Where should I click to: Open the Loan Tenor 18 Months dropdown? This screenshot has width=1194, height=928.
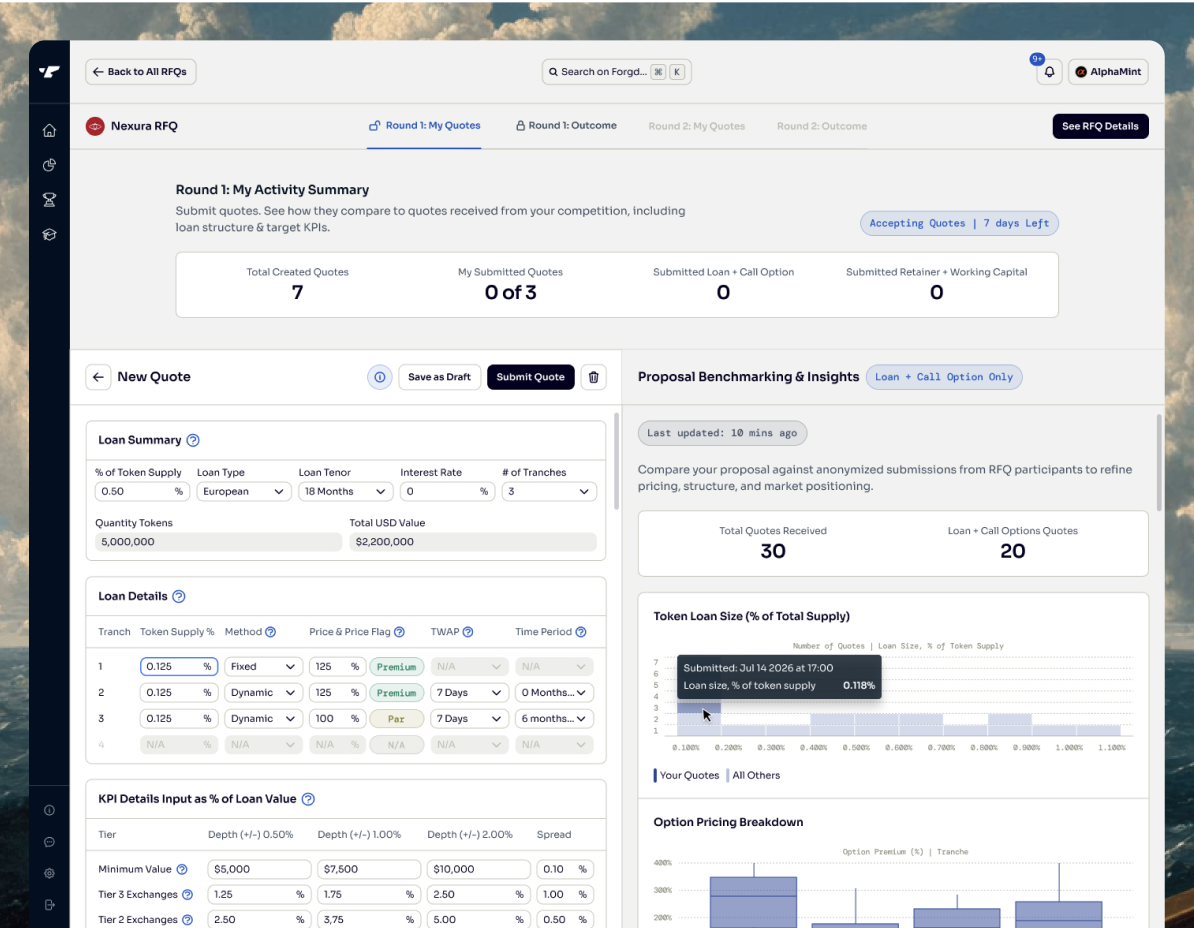coord(345,492)
